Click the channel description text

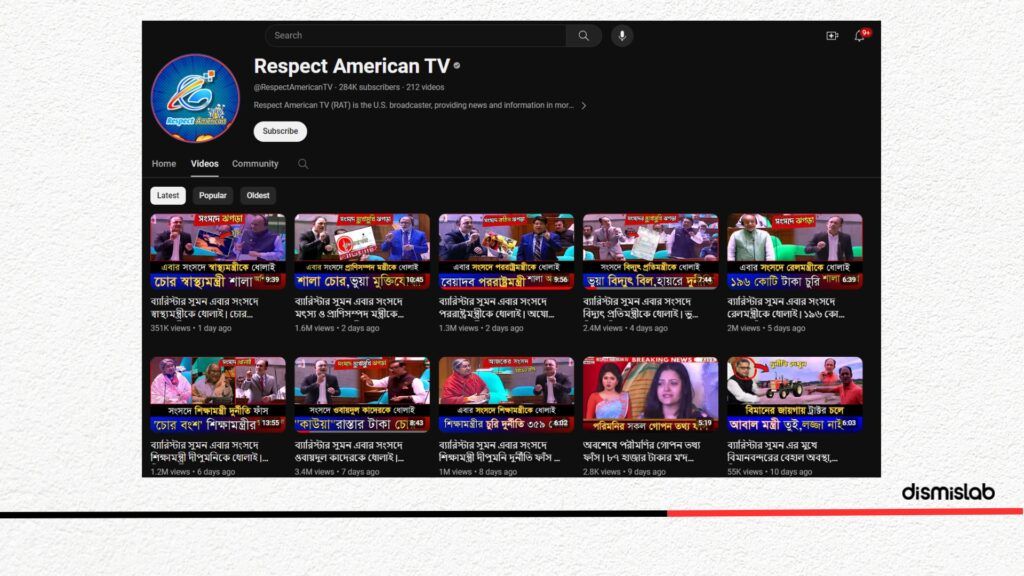click(x=414, y=105)
